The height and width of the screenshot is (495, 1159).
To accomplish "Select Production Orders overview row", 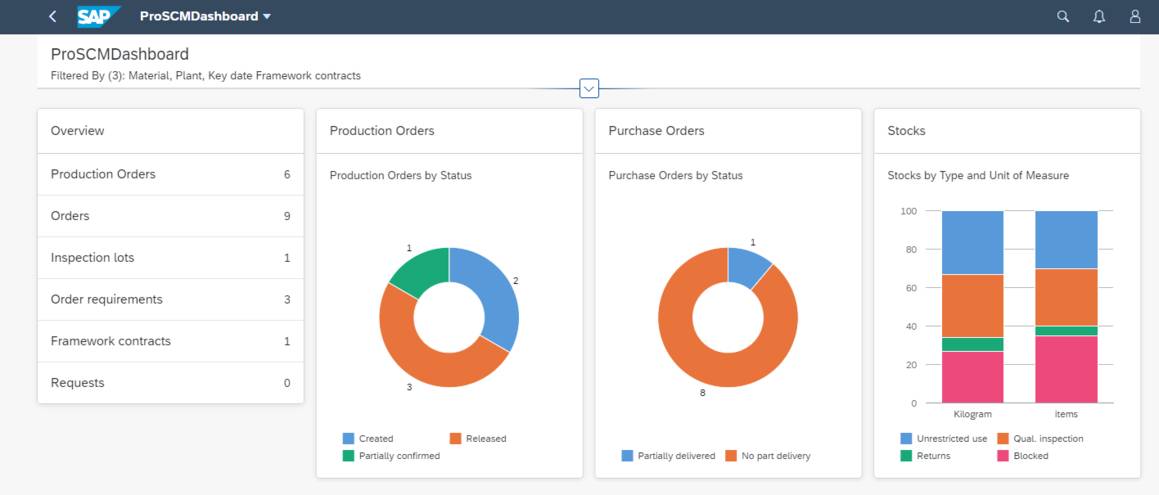I will [171, 174].
